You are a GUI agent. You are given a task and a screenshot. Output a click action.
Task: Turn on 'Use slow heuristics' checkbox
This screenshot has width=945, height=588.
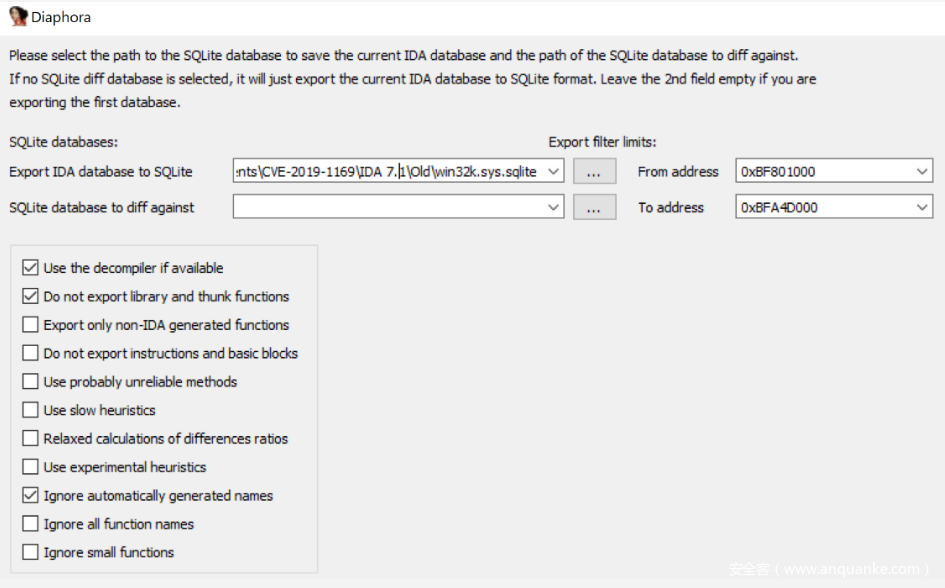pos(31,410)
